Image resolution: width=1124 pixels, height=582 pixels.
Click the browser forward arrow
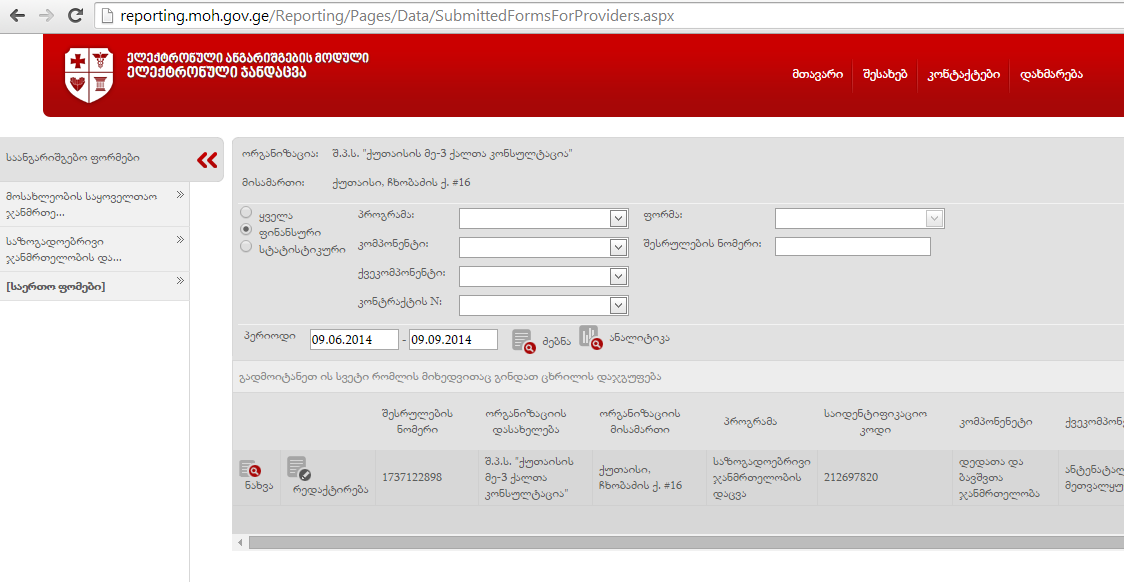tap(46, 16)
